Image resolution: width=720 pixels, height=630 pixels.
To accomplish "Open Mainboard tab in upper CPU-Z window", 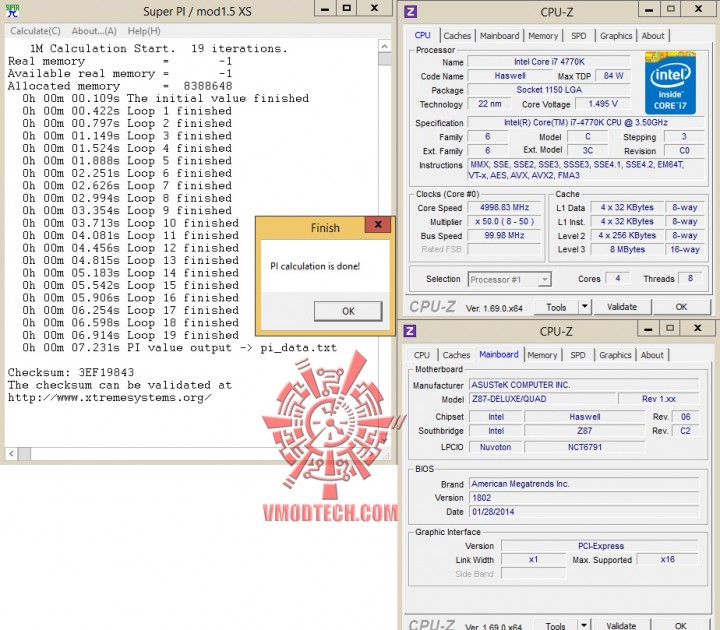I will (x=500, y=36).
